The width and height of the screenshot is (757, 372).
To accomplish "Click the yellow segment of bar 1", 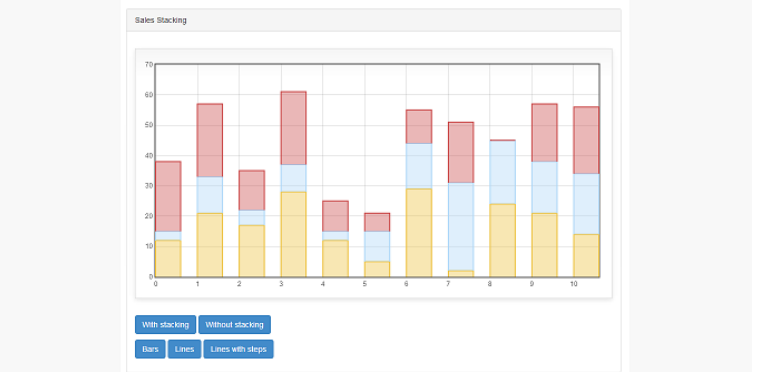I will (210, 245).
